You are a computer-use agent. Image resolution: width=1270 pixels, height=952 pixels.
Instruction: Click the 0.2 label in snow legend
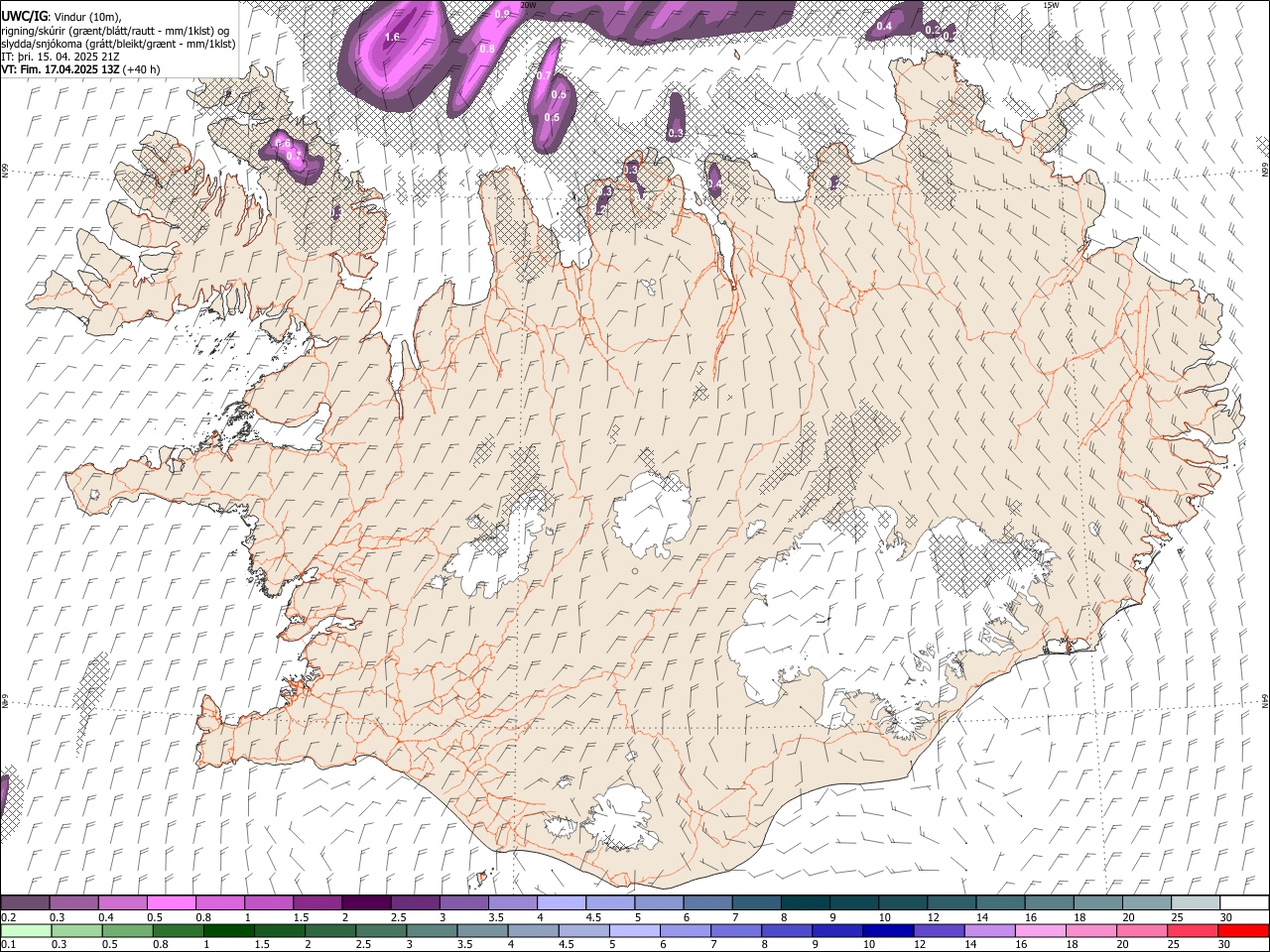click(x=7, y=917)
